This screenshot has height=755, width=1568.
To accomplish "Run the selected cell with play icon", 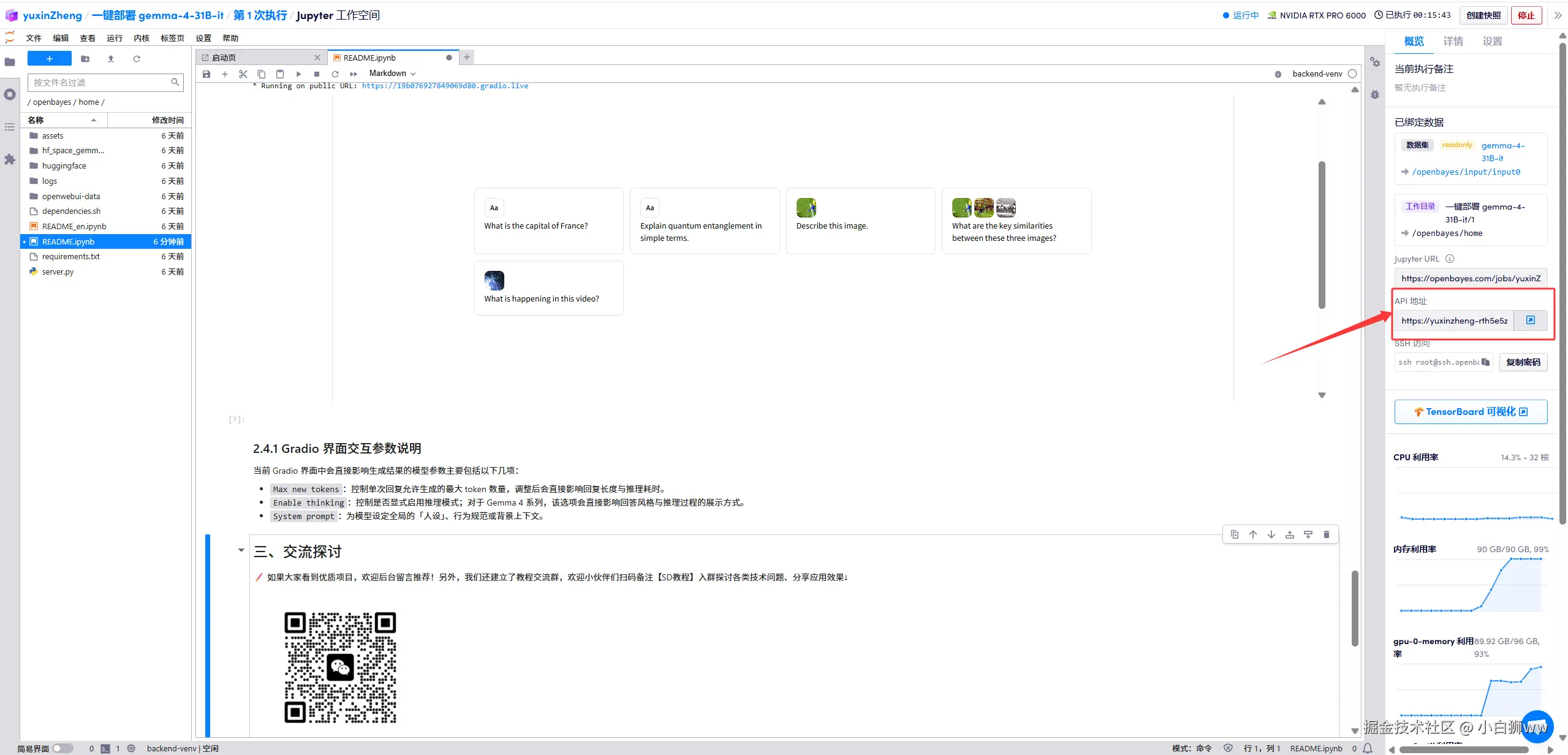I will pos(298,74).
